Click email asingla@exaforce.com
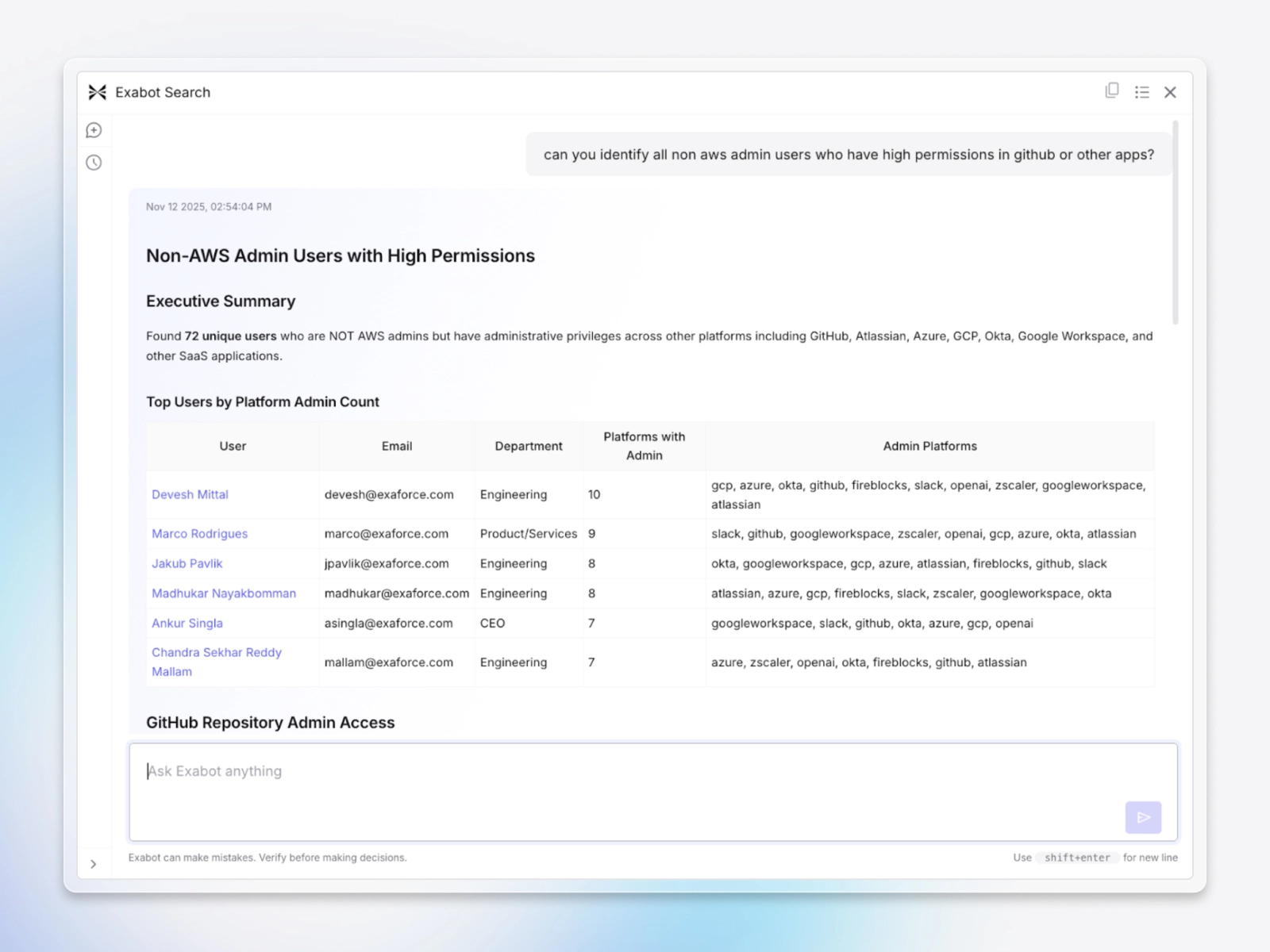The width and height of the screenshot is (1270, 952). click(x=388, y=624)
